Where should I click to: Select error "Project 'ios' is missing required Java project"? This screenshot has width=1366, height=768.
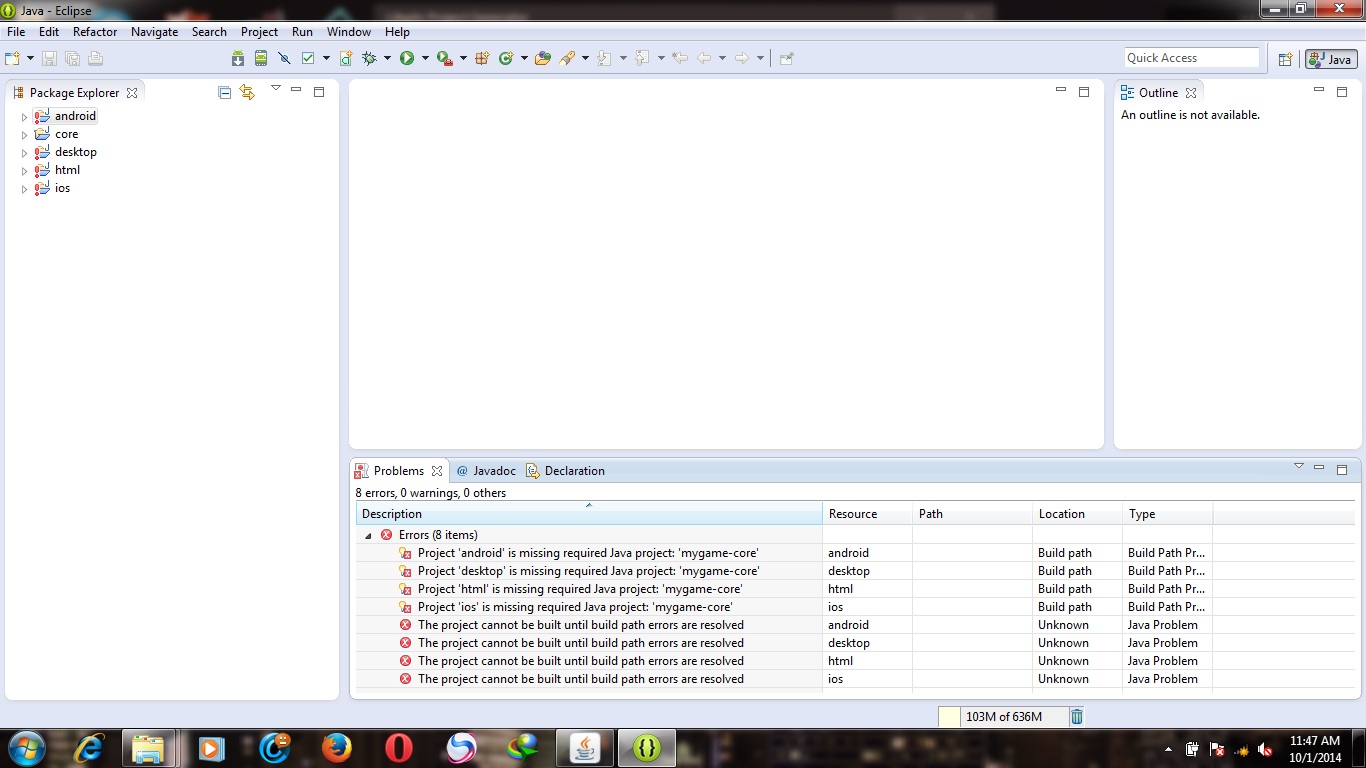click(575, 607)
